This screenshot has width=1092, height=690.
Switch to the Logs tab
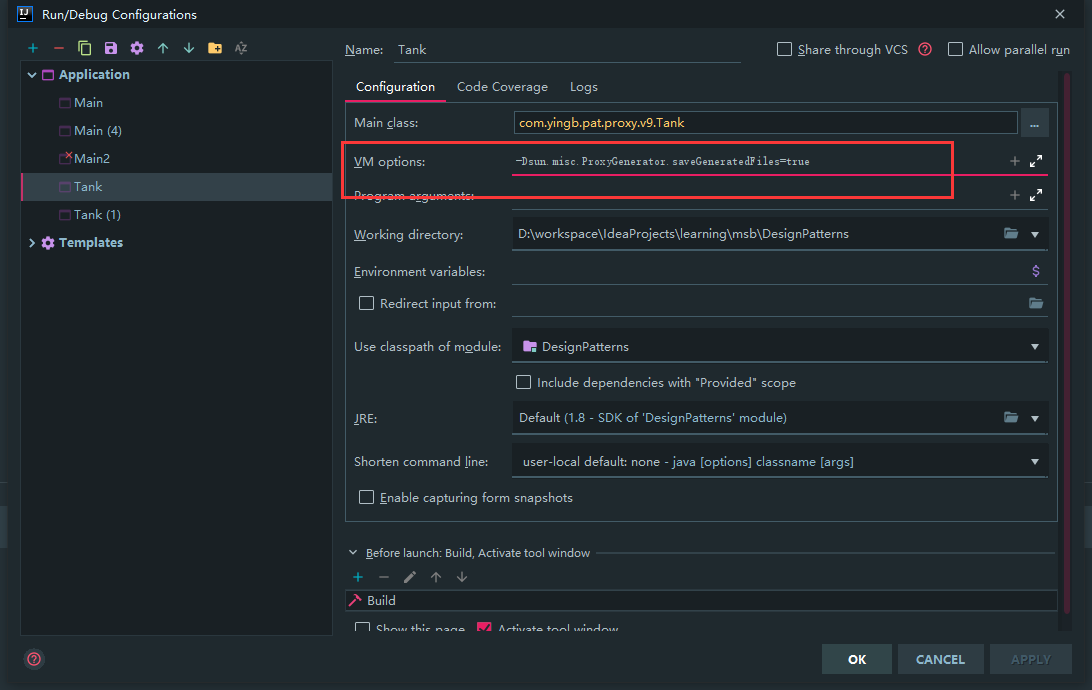(584, 87)
